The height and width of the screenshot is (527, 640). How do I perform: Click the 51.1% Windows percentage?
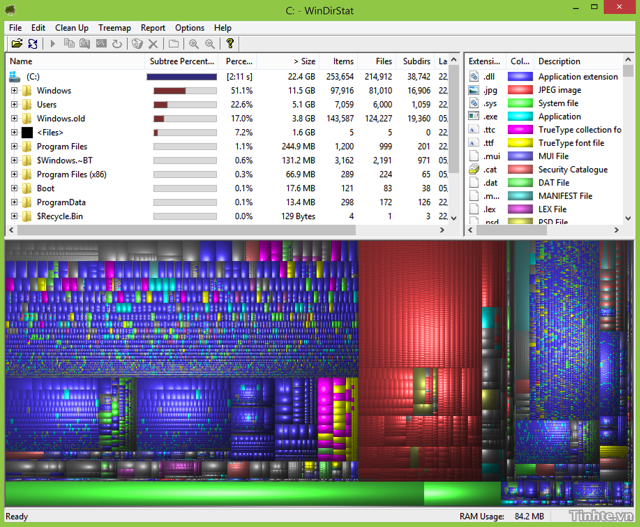242,90
